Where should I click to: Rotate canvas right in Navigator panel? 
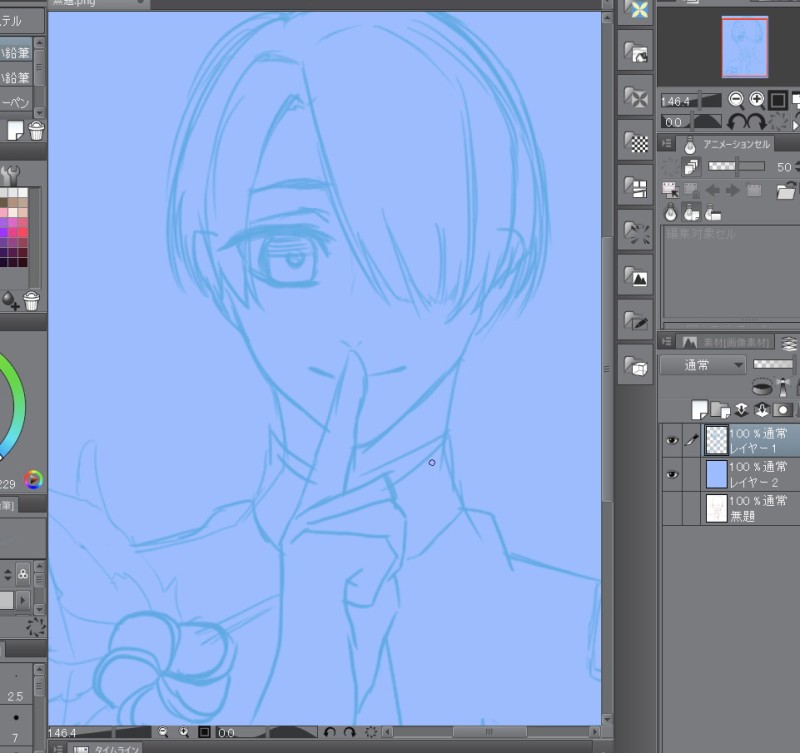click(x=756, y=122)
